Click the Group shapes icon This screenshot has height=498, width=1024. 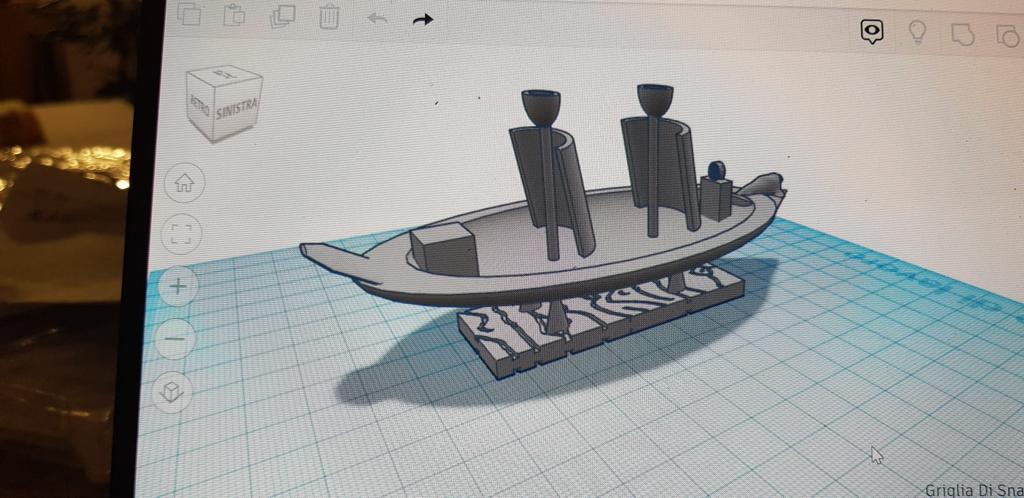(963, 34)
